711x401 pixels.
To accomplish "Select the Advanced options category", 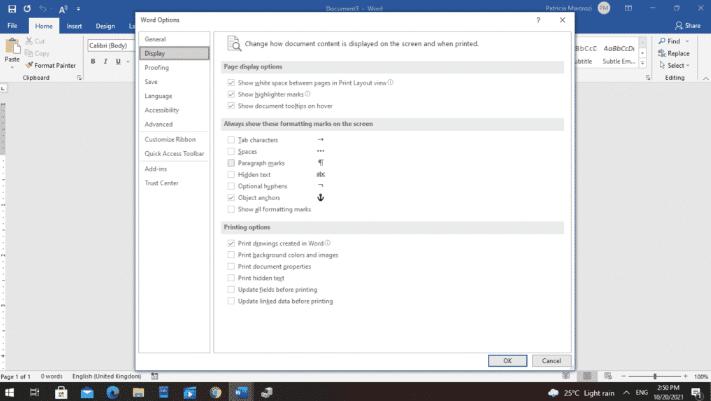I will pos(174,124).
